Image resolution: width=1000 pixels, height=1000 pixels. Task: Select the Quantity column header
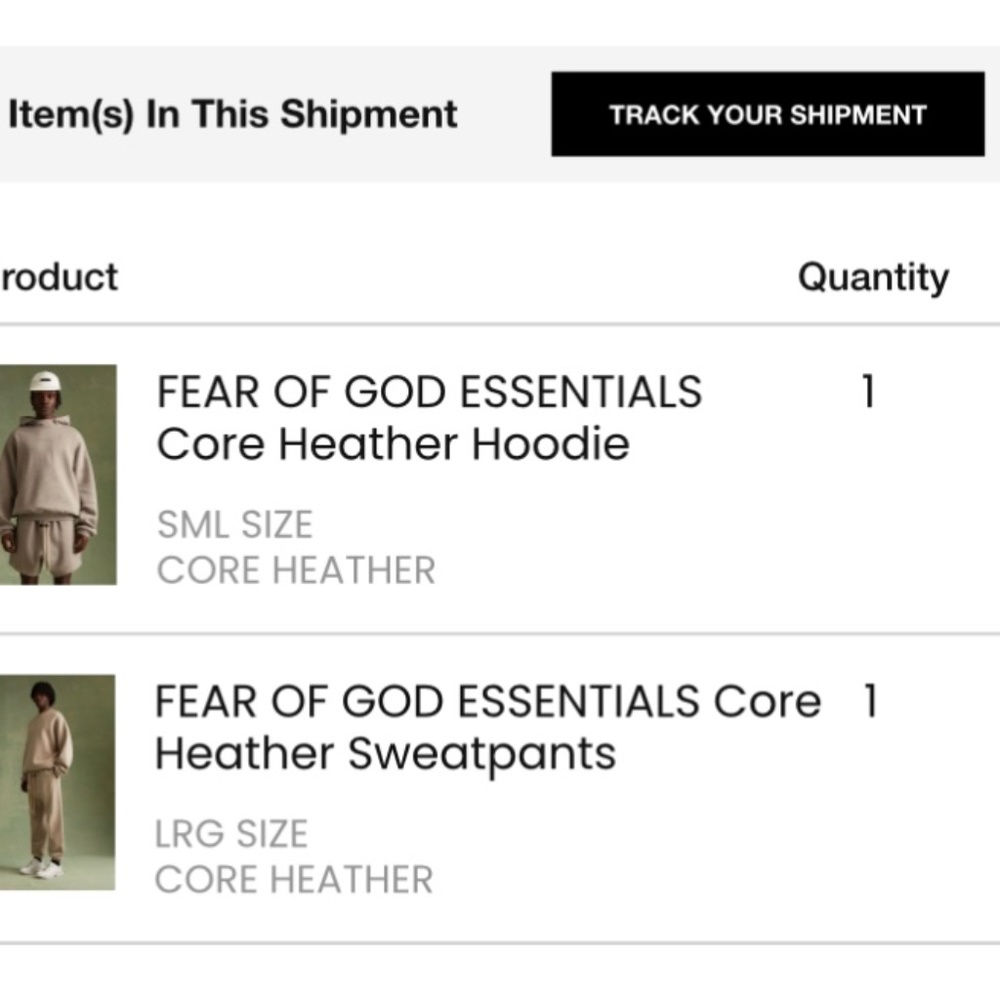pos(874,277)
